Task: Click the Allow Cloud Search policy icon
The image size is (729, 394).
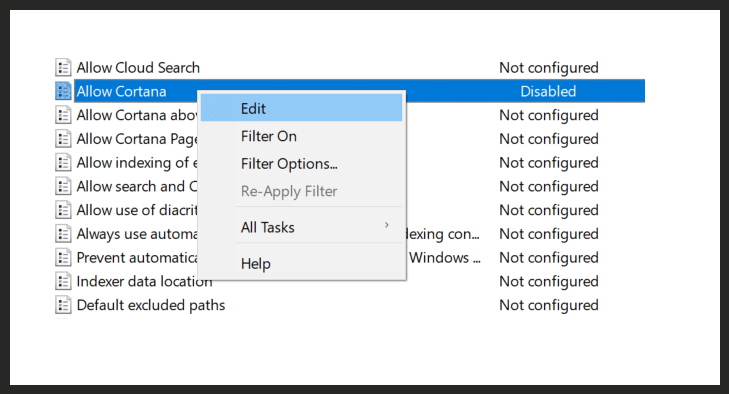Action: click(63, 67)
